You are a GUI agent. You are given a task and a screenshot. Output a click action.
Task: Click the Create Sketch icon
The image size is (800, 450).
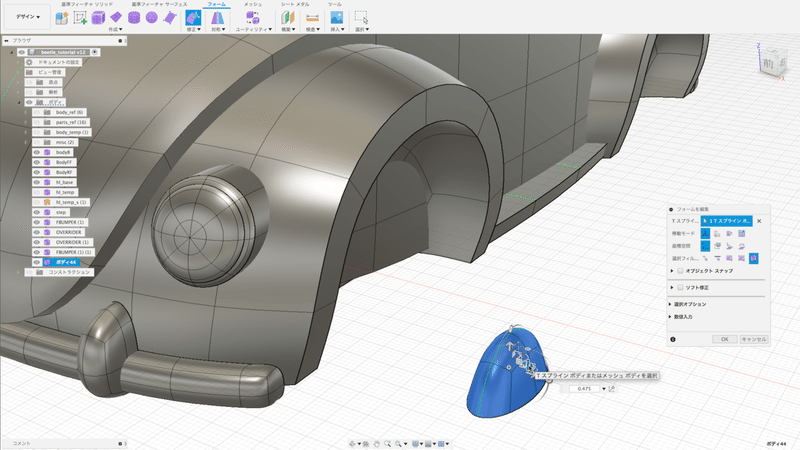[x=80, y=18]
